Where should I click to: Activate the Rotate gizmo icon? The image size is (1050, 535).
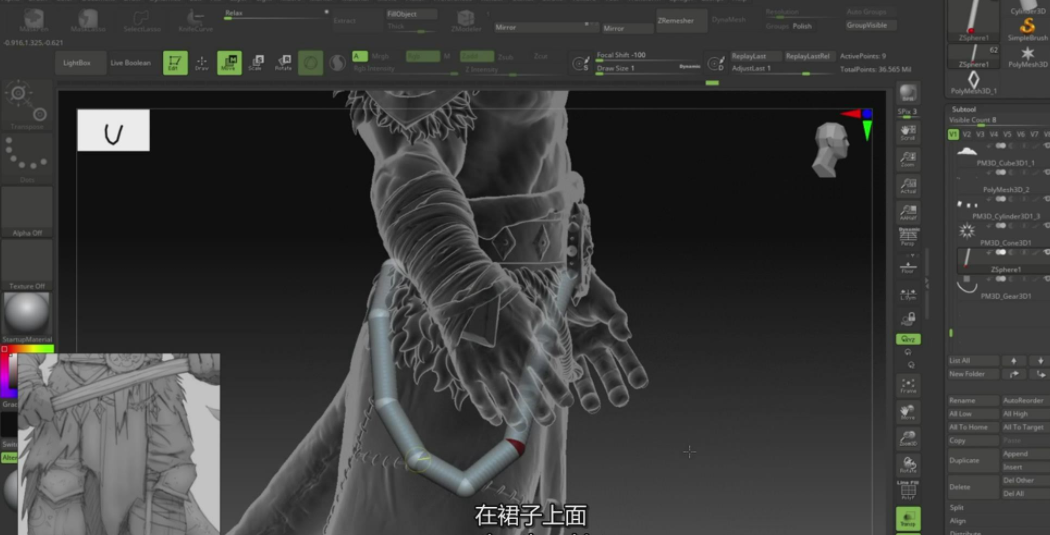(283, 63)
